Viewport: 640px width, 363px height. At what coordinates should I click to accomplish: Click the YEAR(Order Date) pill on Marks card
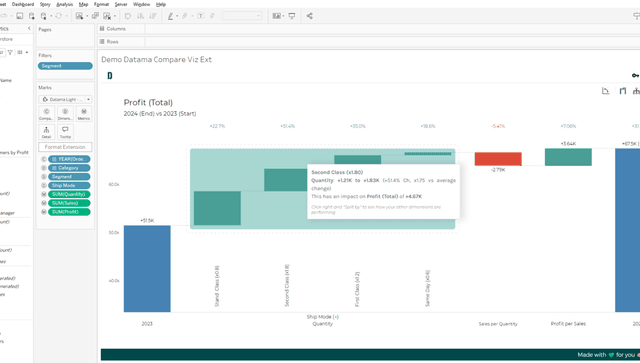click(69, 159)
